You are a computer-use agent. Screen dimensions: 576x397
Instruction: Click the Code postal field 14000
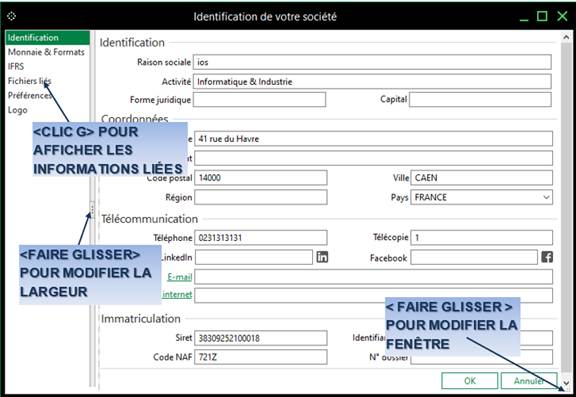(260, 178)
